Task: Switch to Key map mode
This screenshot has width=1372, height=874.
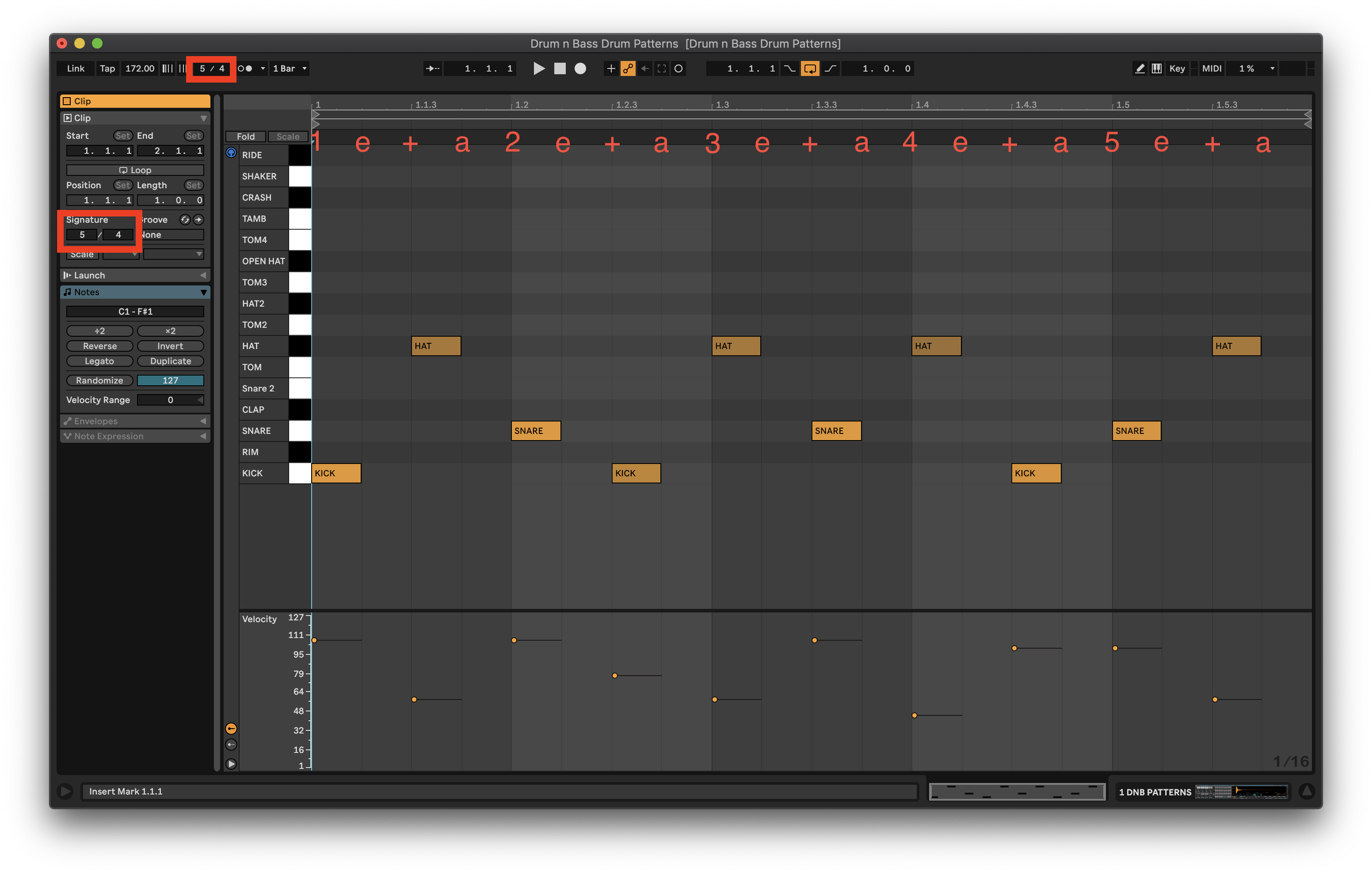Action: [x=1177, y=69]
